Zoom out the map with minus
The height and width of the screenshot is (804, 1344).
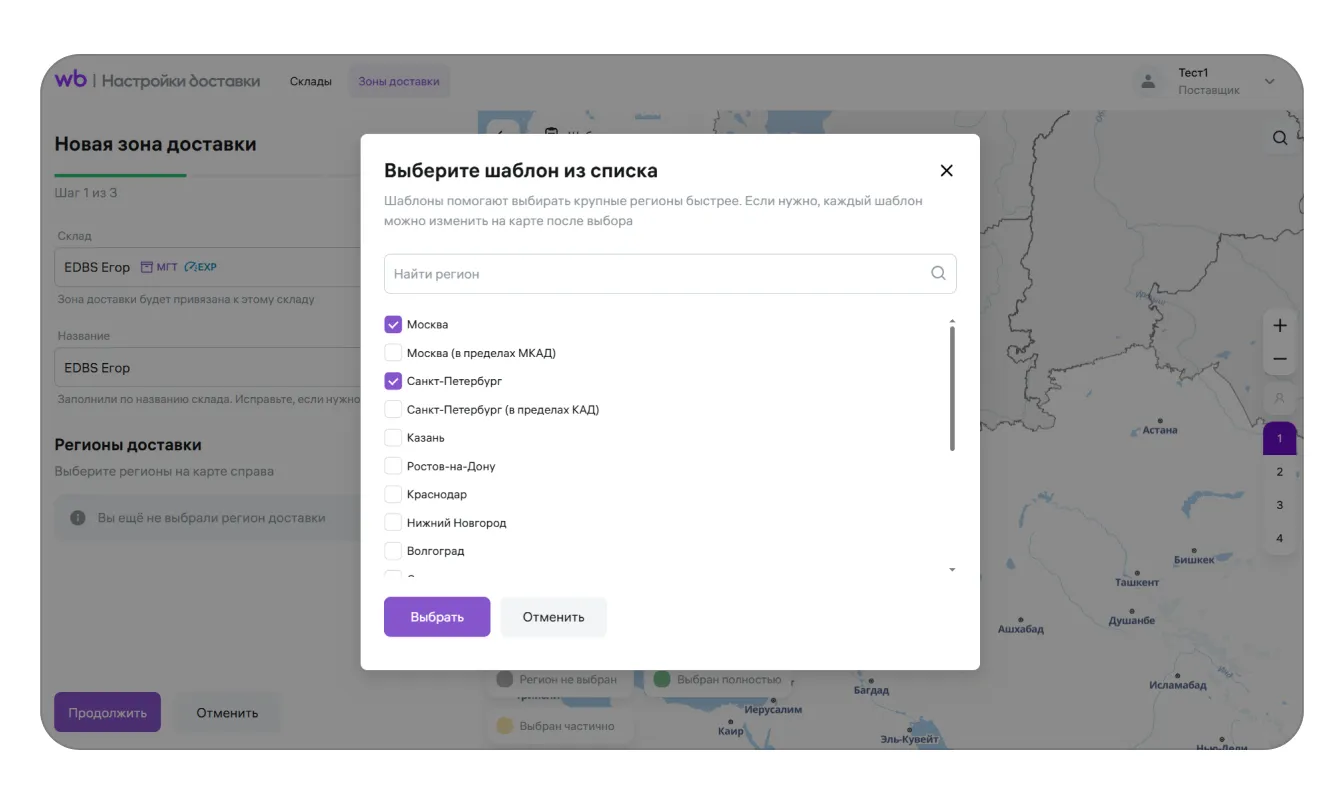[1280, 359]
